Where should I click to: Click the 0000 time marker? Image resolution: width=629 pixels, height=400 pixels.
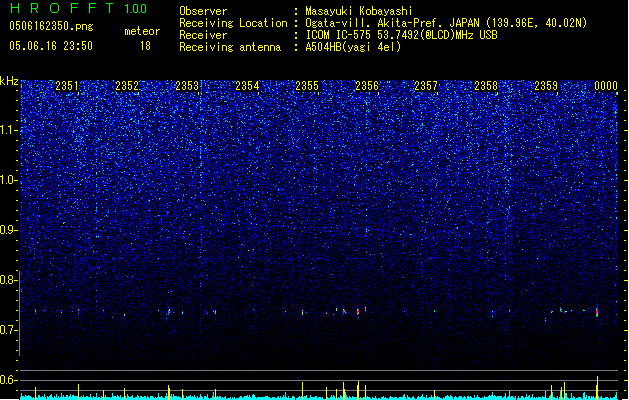[x=606, y=86]
